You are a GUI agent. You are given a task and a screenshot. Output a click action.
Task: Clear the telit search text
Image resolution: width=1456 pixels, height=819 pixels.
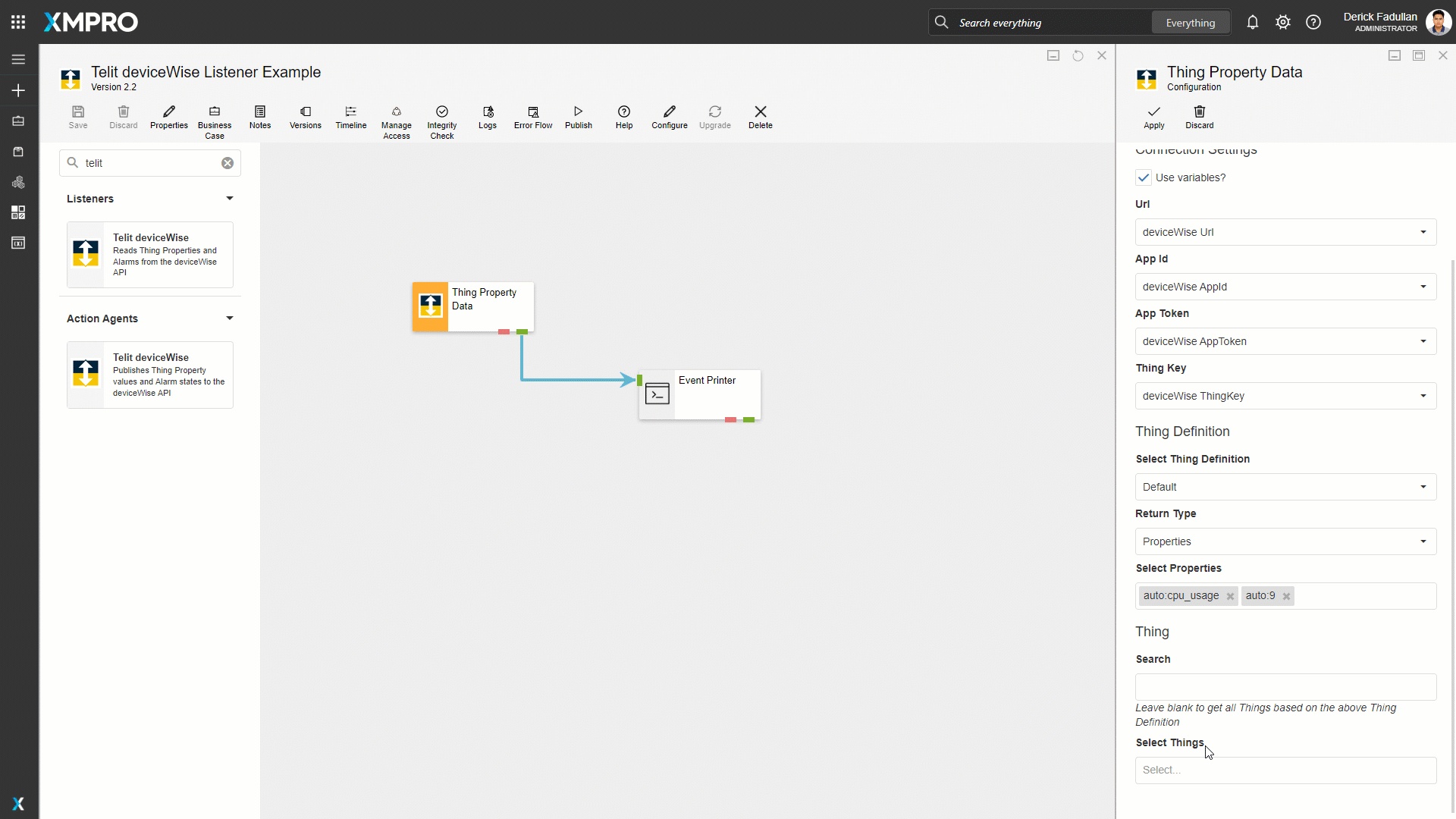point(227,163)
